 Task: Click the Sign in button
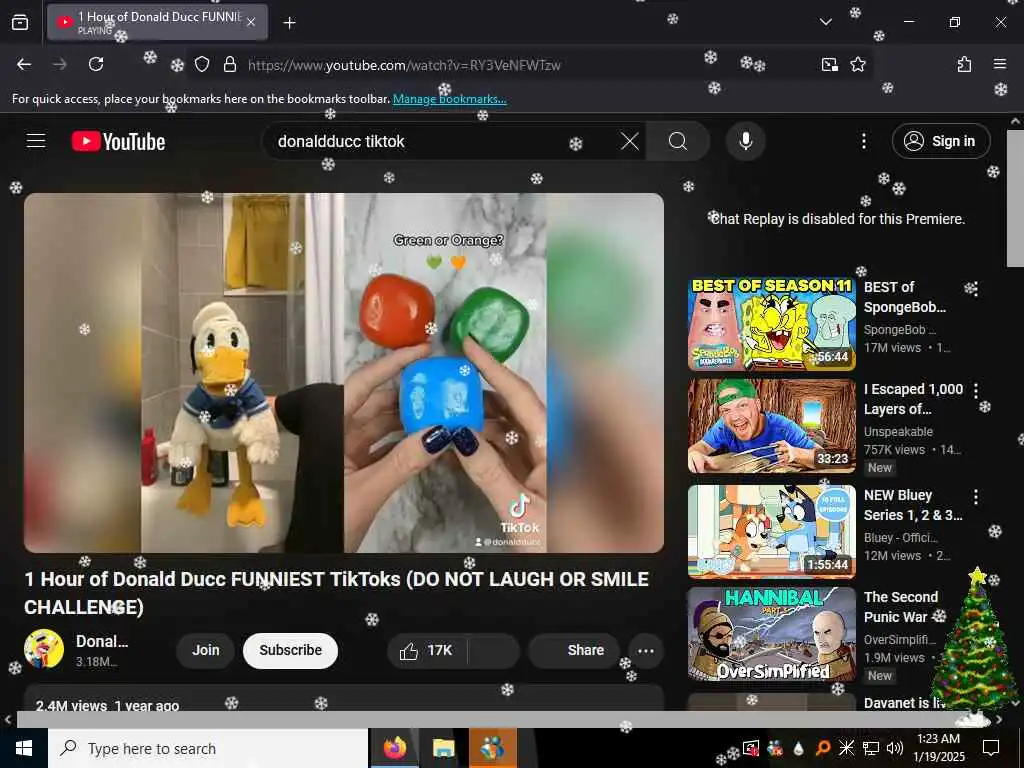[941, 141]
